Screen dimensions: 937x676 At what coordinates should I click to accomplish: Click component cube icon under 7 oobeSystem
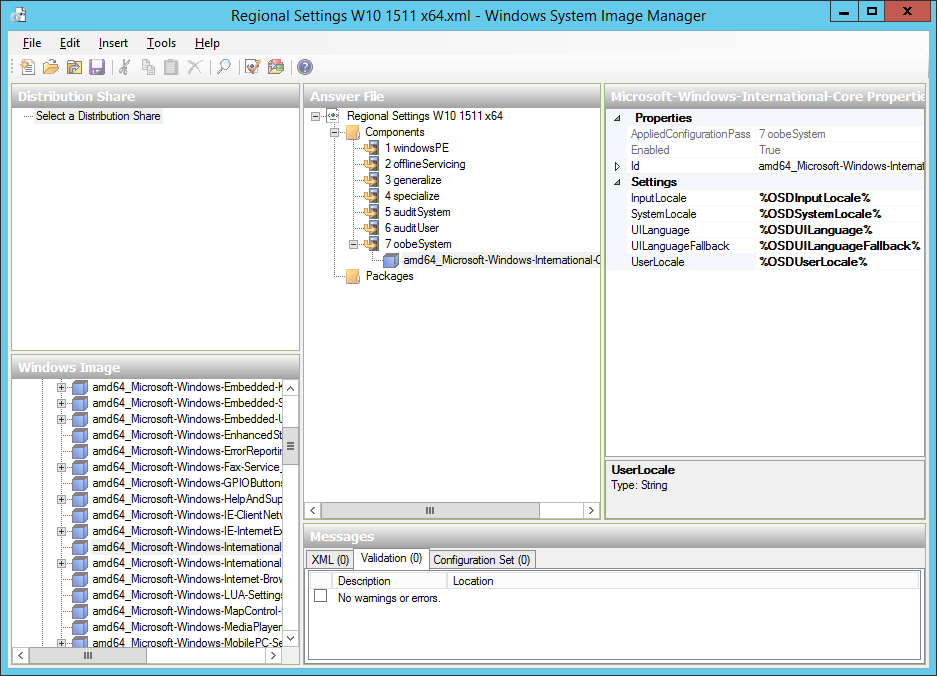[391, 260]
